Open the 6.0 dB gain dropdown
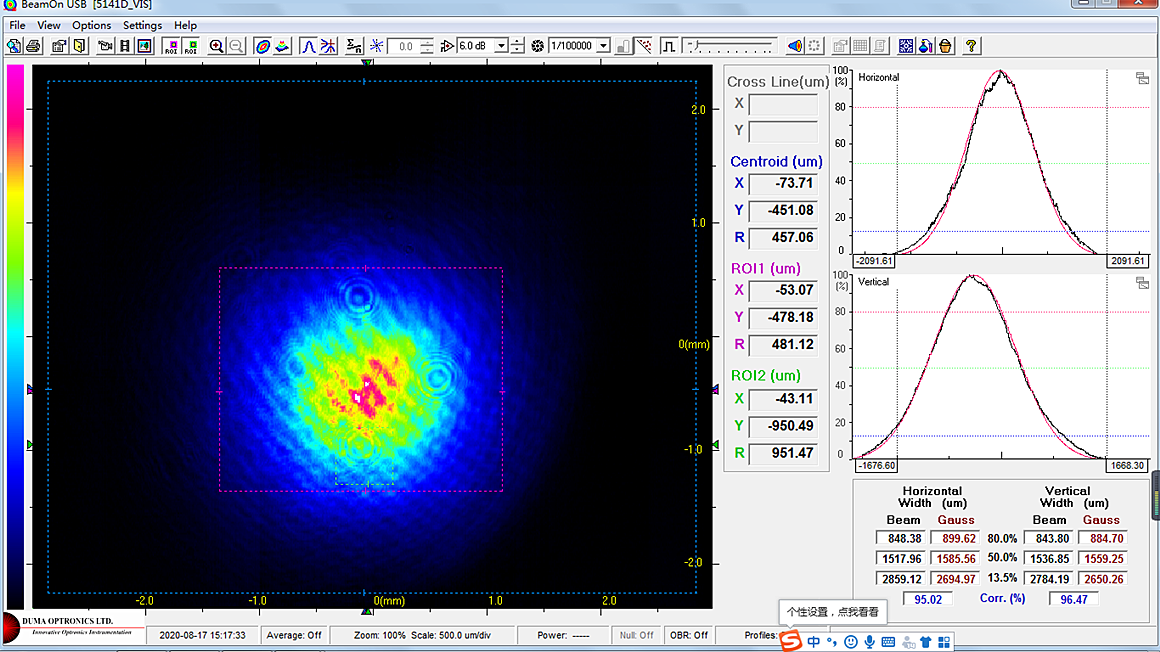Screen dimensions: 1160x652 click(x=502, y=46)
